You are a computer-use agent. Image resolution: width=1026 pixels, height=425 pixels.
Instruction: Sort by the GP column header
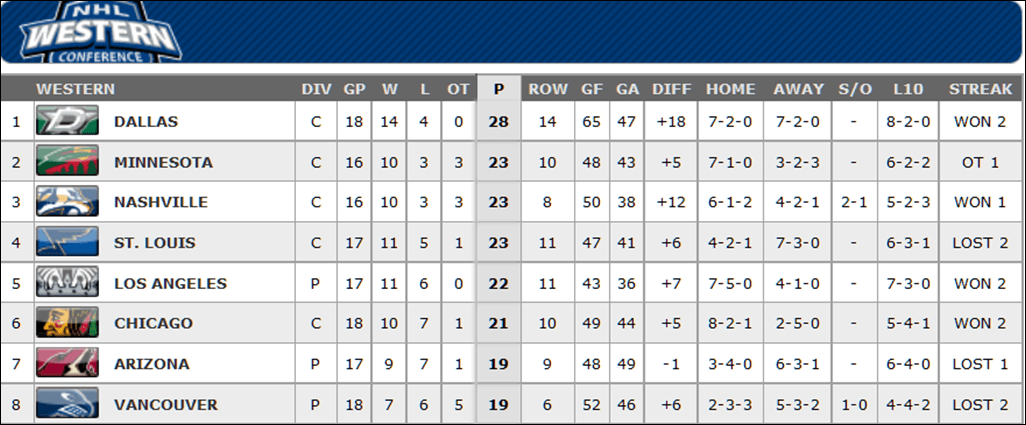(x=355, y=89)
